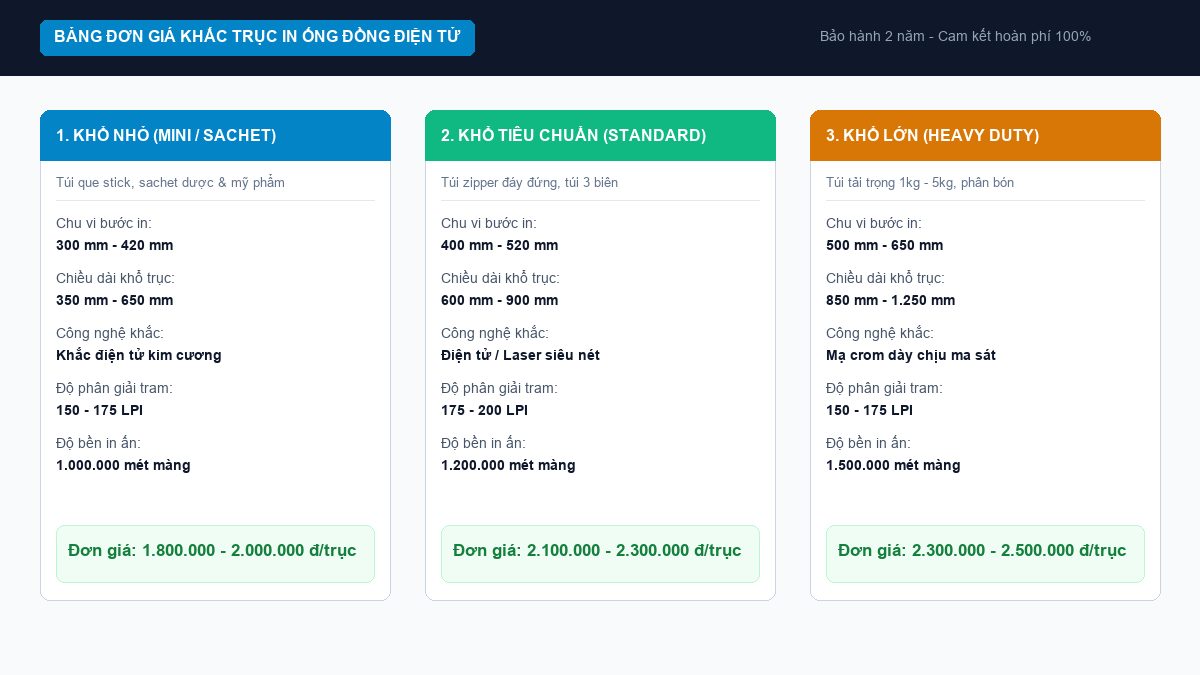Click the value '350 mm - 650 mm'
Image resolution: width=1200 pixels, height=675 pixels.
pos(115,300)
